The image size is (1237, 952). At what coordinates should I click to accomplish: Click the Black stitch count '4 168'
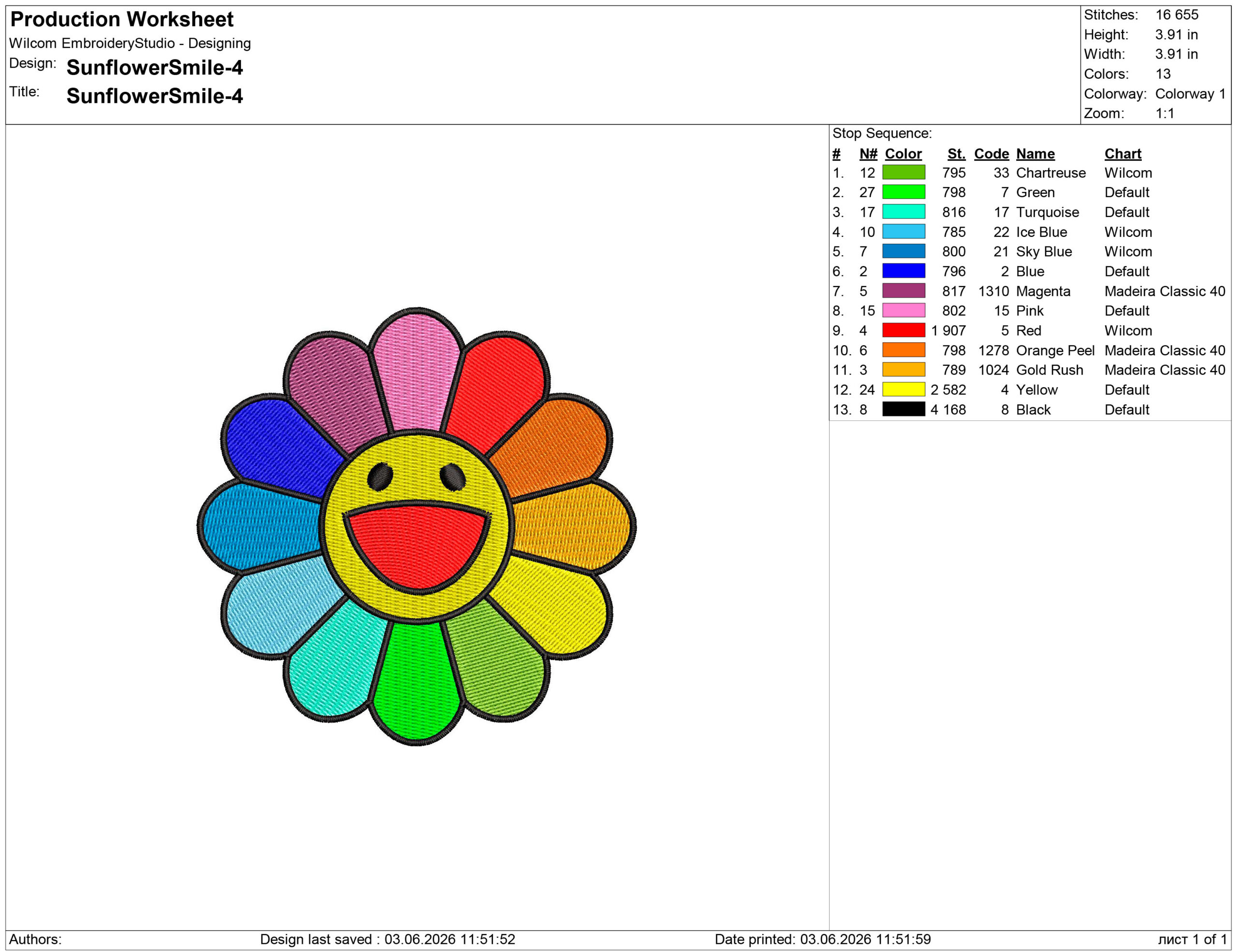(x=948, y=409)
